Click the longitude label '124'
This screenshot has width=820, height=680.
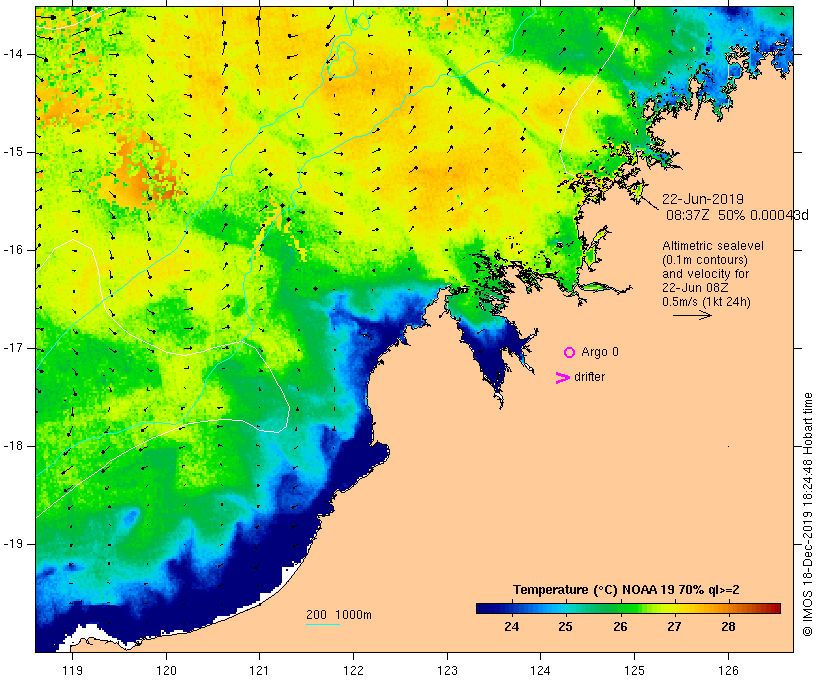[541, 670]
